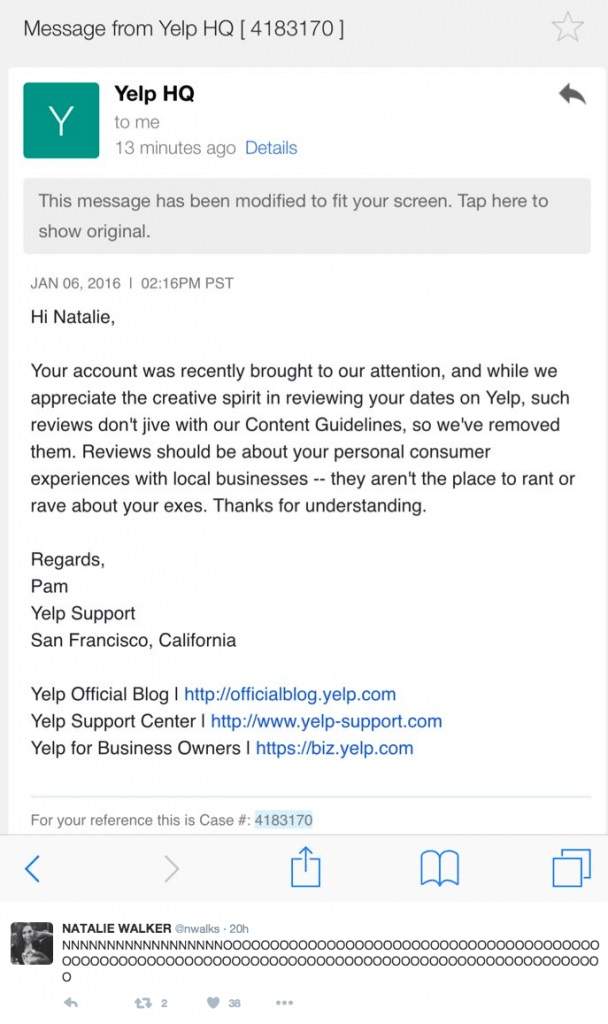Screen dimensions: 608x1024
Task: Tap banner to show original message
Action: (306, 215)
